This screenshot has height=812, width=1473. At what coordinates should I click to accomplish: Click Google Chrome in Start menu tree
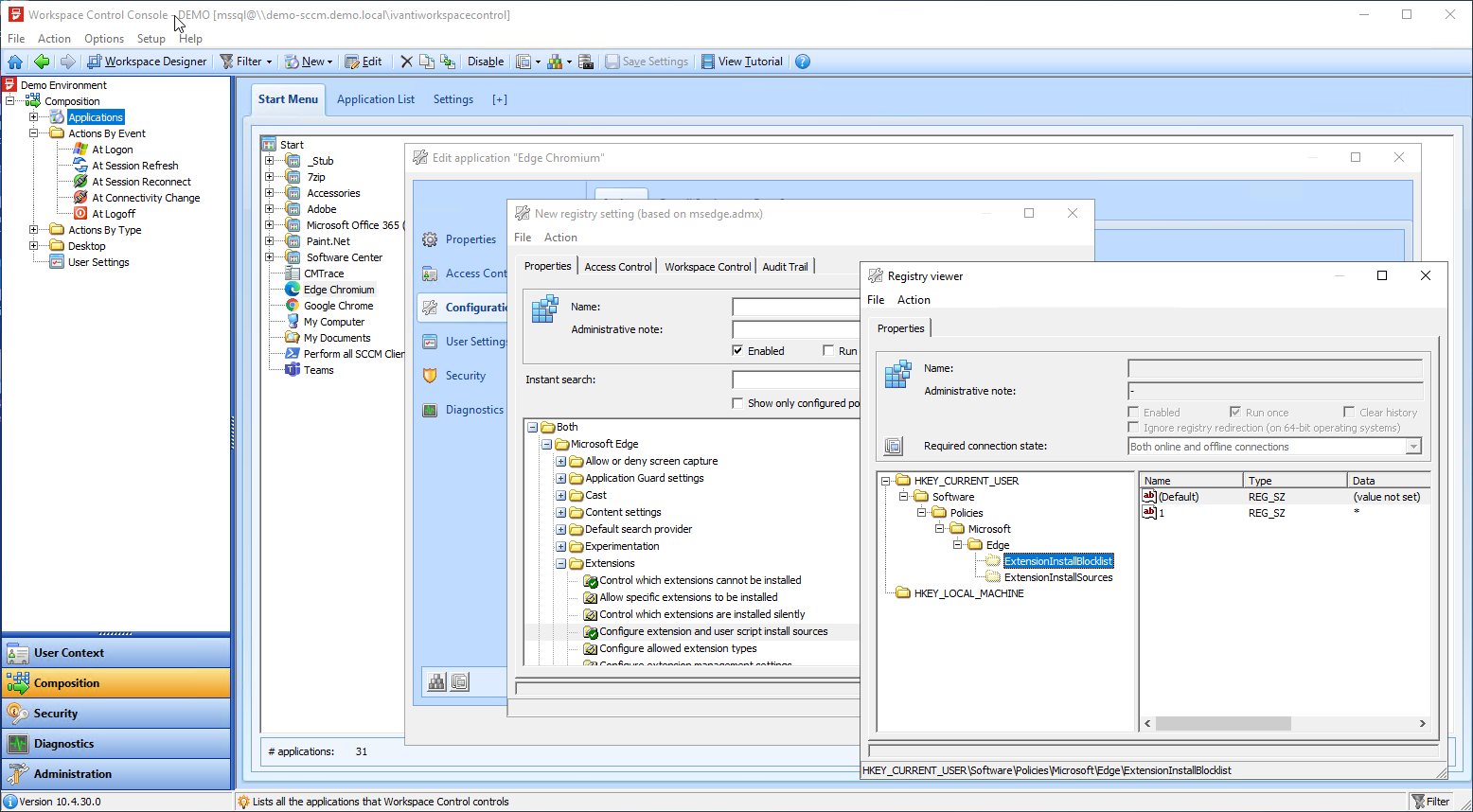[x=338, y=306]
